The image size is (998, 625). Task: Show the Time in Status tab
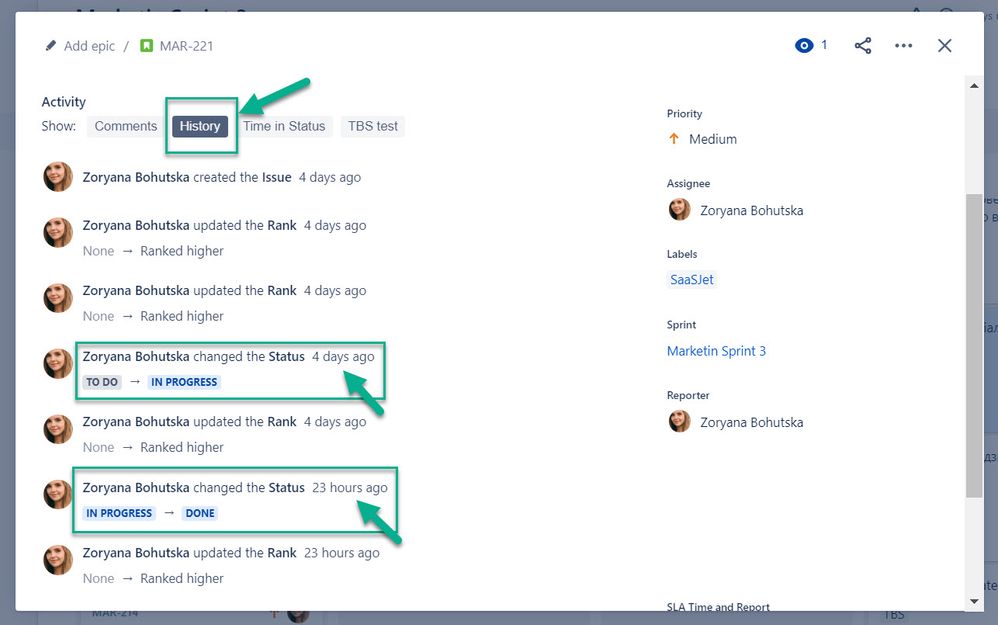(x=284, y=126)
